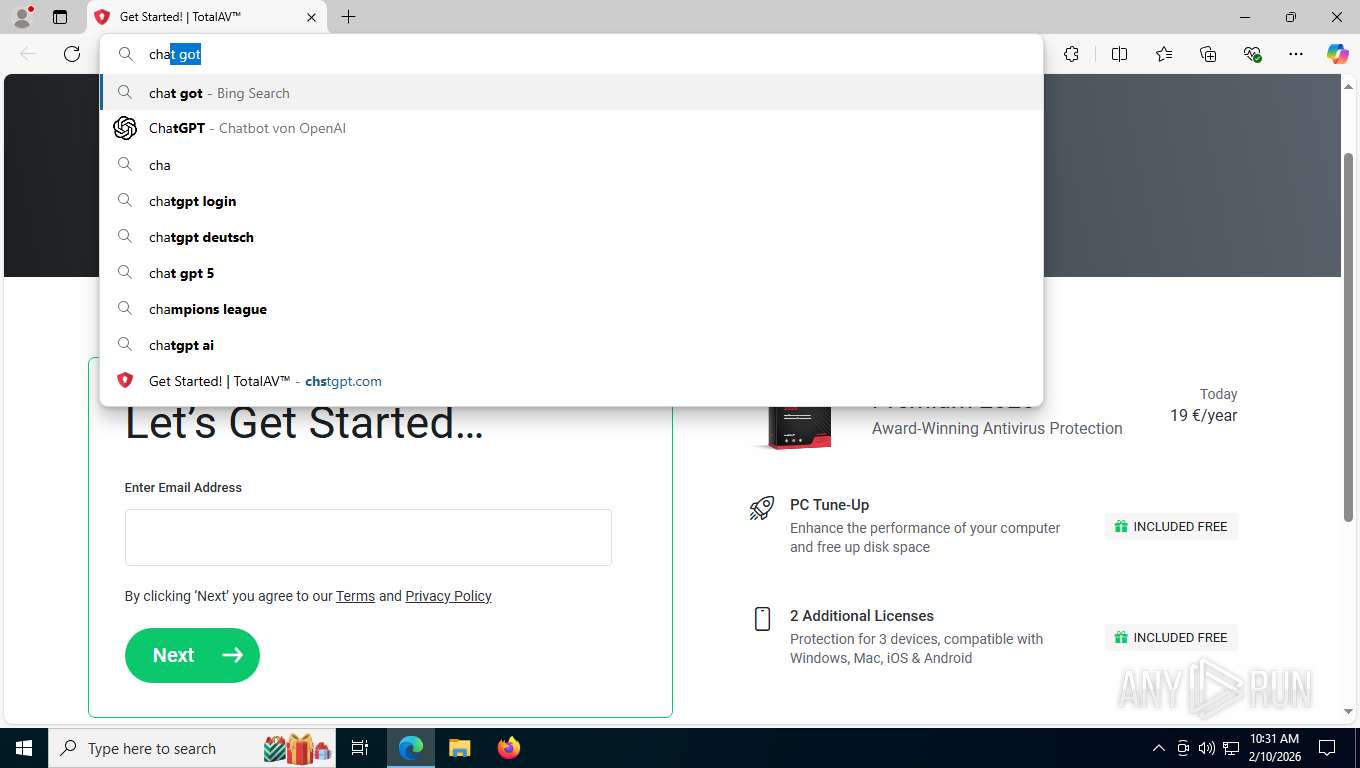1360x768 pixels.
Task: Open the Windows Start menu
Action: (23, 748)
